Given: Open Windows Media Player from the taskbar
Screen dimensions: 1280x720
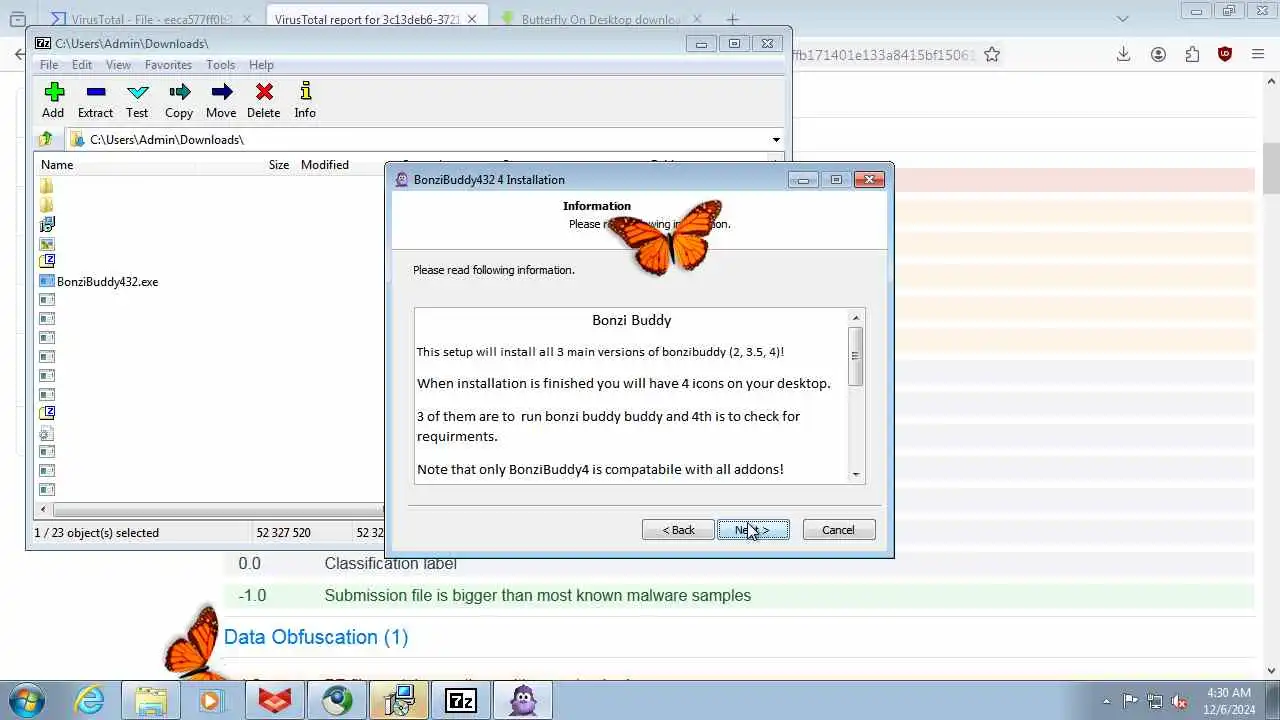Looking at the screenshot, I should 211,700.
